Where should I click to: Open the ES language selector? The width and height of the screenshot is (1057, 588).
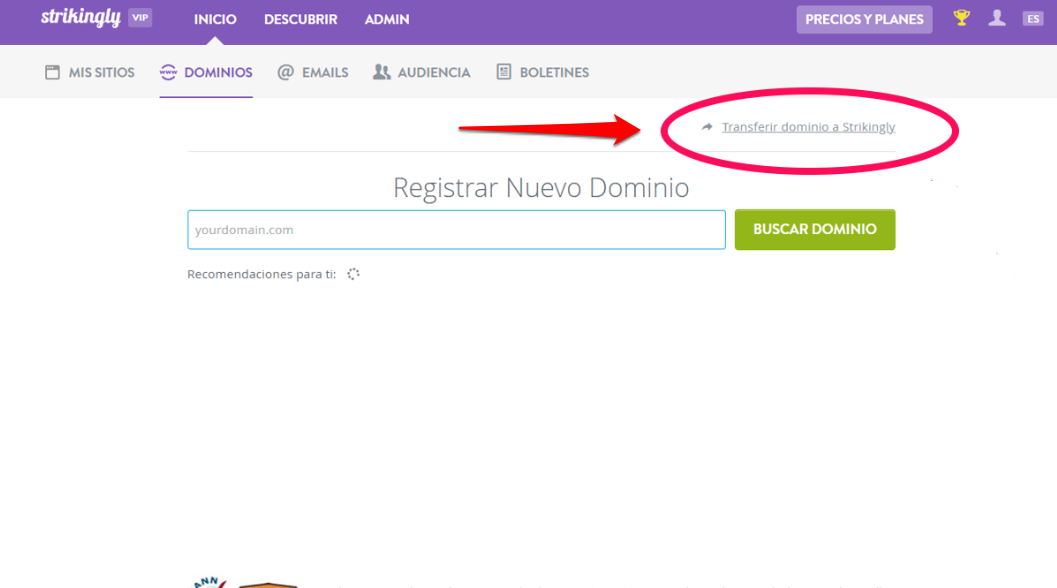coord(1033,19)
